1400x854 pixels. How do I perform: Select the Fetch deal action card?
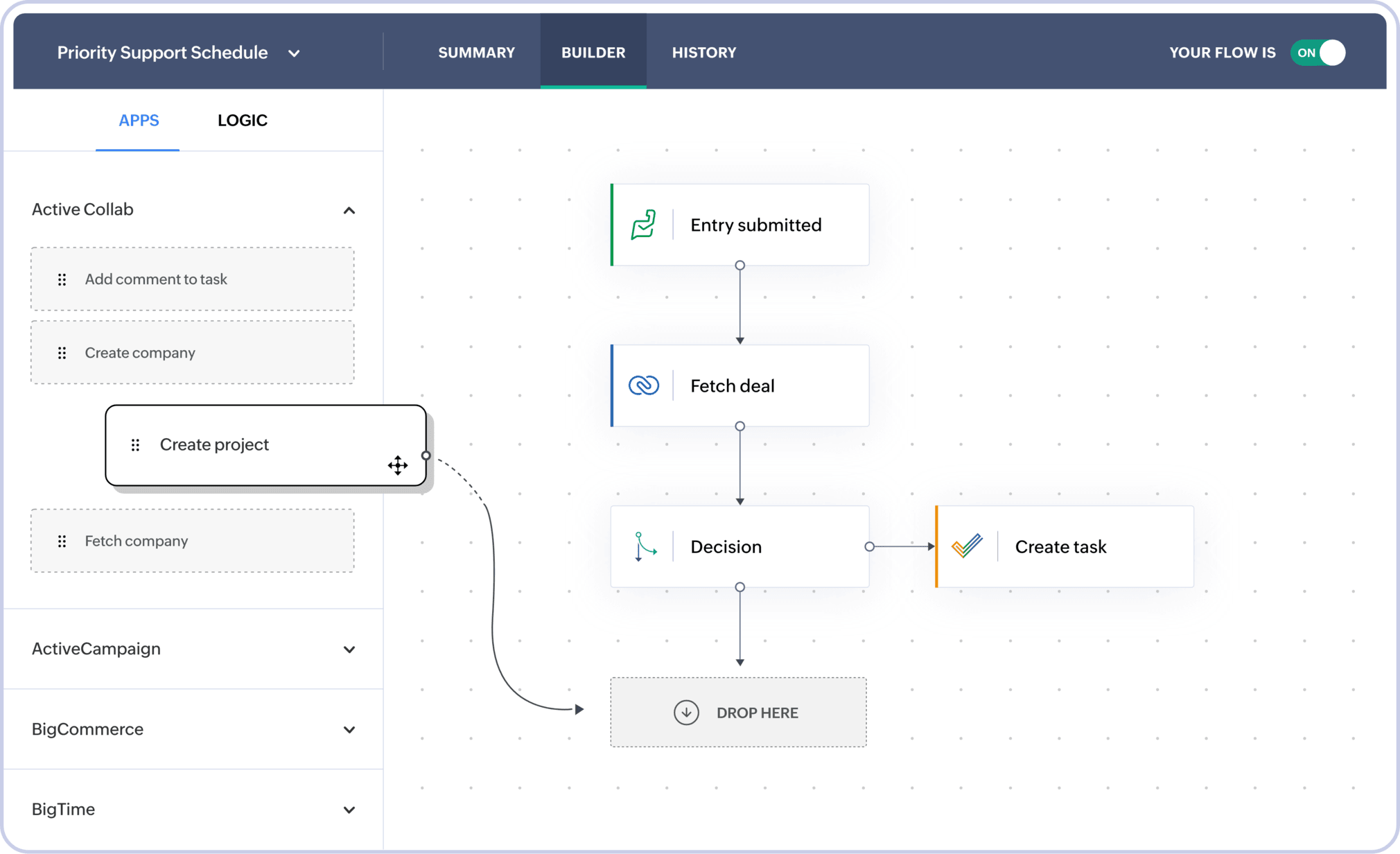740,385
